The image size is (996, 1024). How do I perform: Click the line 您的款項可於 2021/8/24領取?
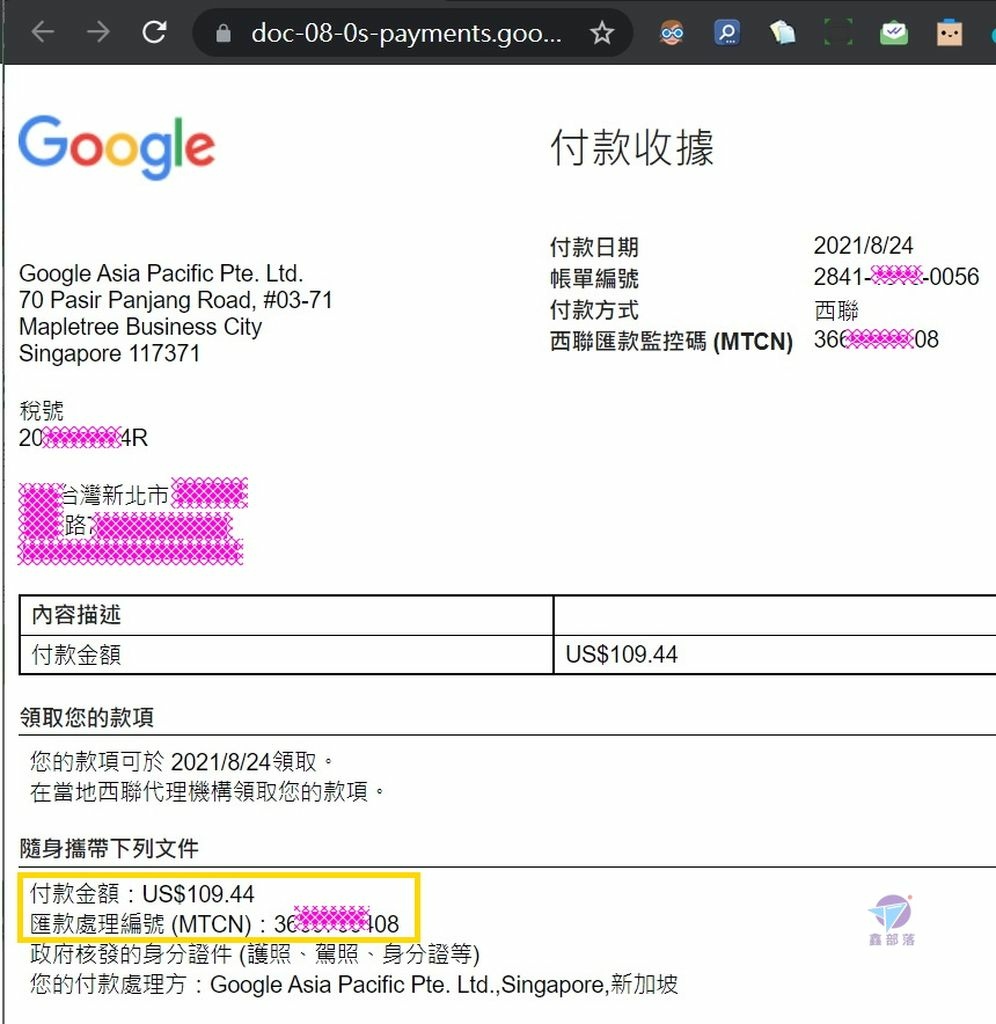coord(182,761)
